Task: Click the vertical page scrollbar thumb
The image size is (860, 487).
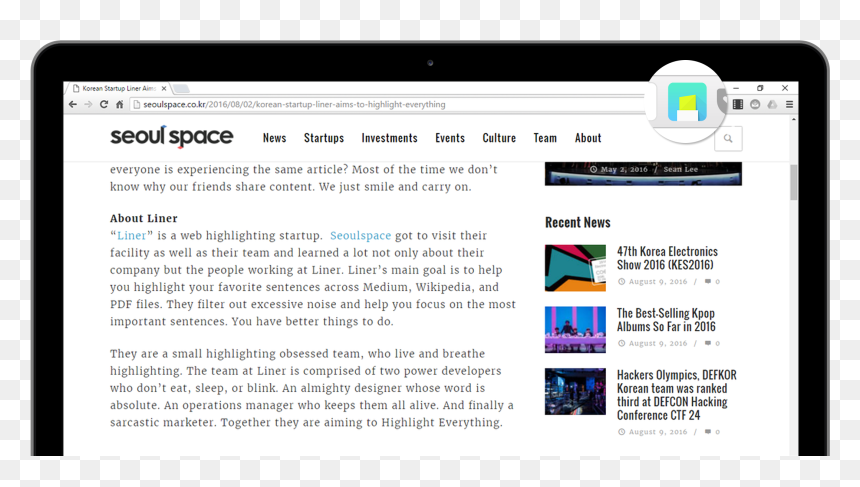Action: [794, 182]
